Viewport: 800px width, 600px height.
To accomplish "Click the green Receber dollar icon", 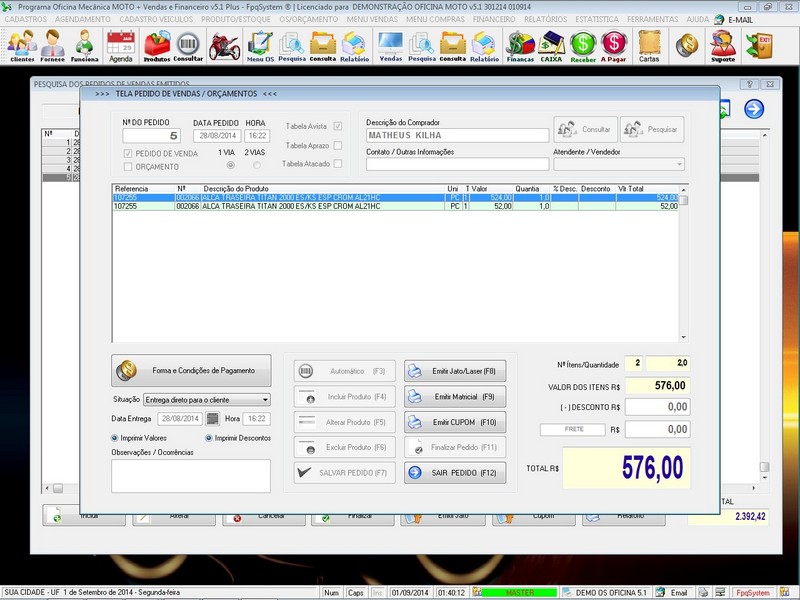I will pos(583,46).
